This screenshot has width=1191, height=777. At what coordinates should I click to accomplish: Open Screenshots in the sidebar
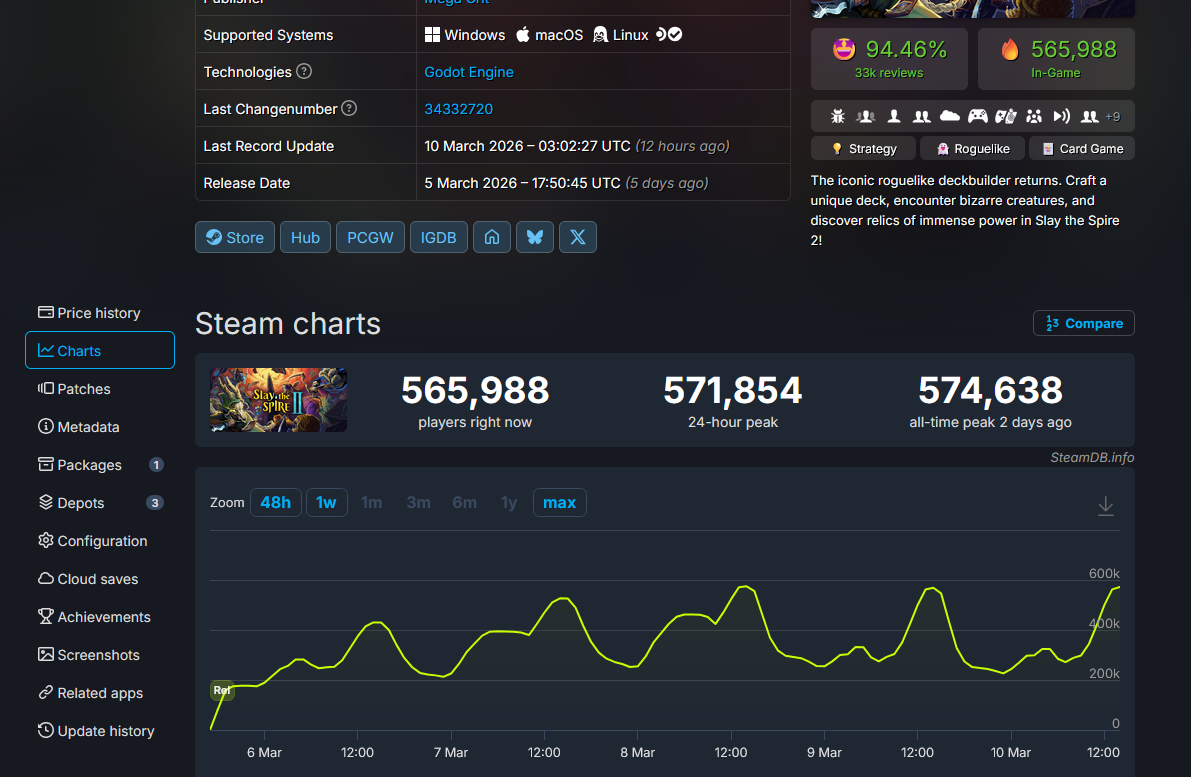point(100,655)
